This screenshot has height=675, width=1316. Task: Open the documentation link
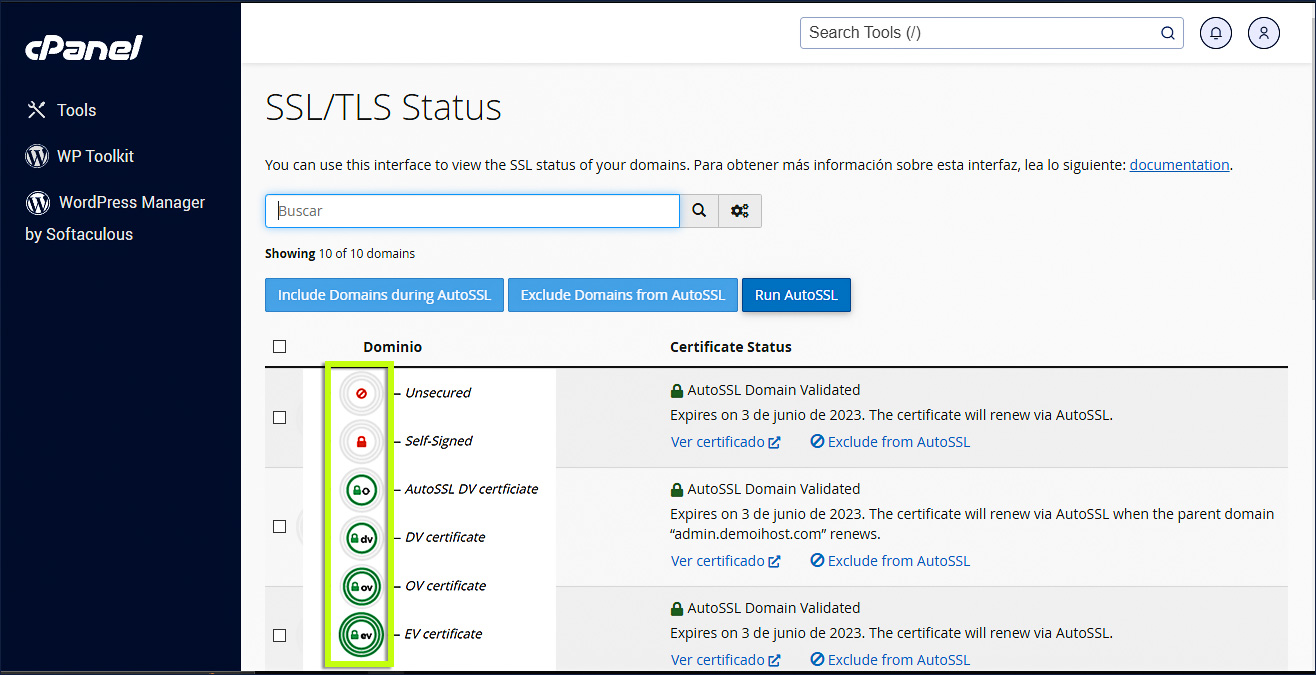(1179, 164)
